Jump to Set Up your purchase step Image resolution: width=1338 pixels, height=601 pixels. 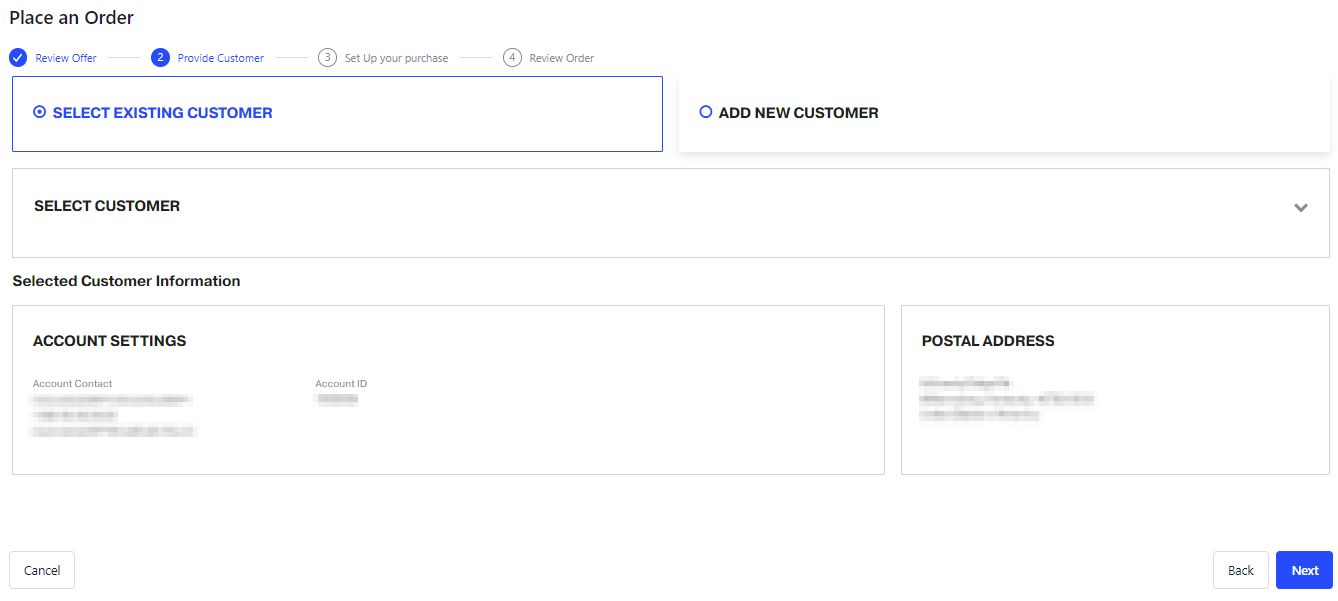click(396, 58)
